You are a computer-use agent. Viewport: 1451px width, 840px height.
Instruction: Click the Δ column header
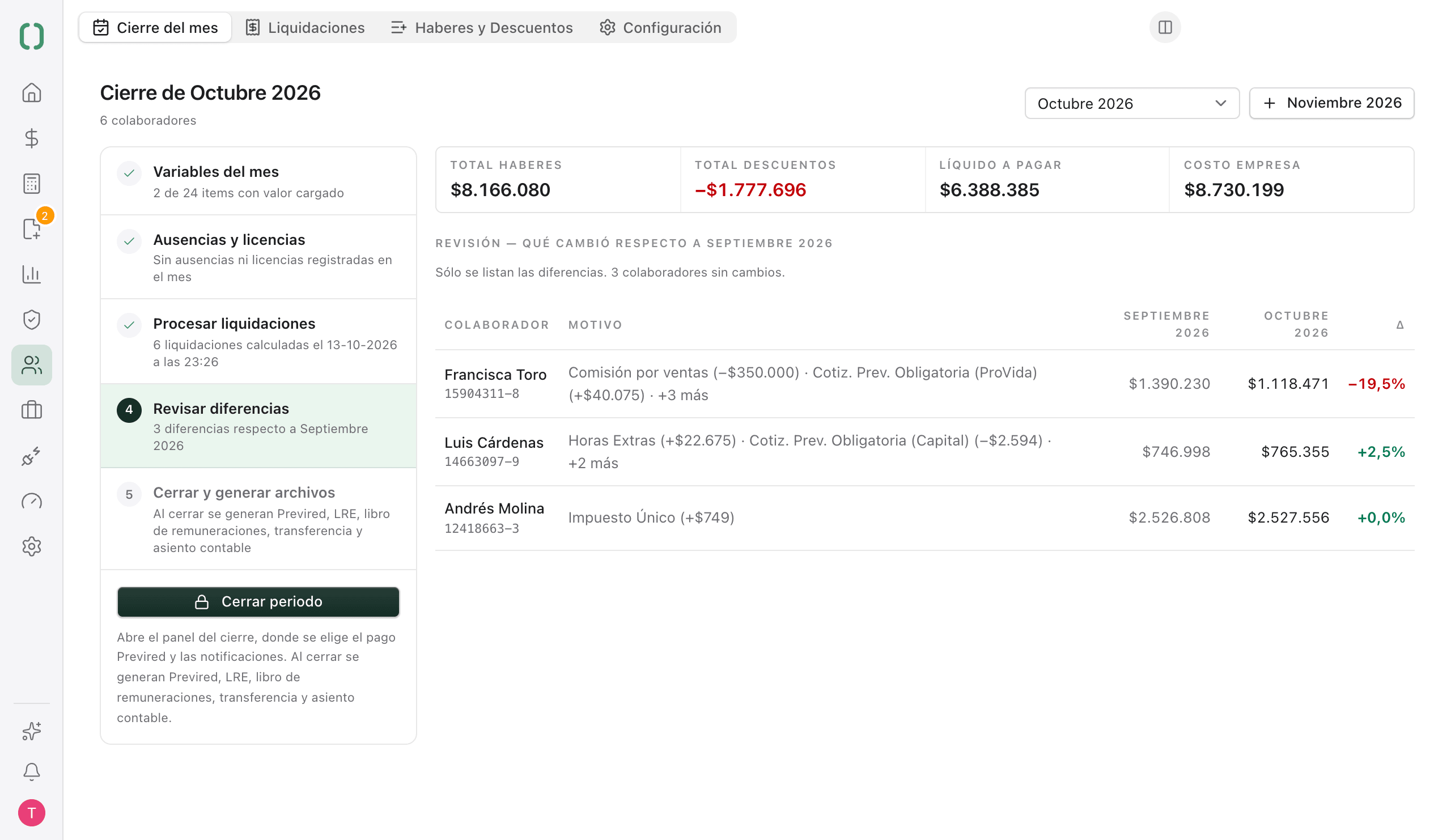(x=1400, y=325)
